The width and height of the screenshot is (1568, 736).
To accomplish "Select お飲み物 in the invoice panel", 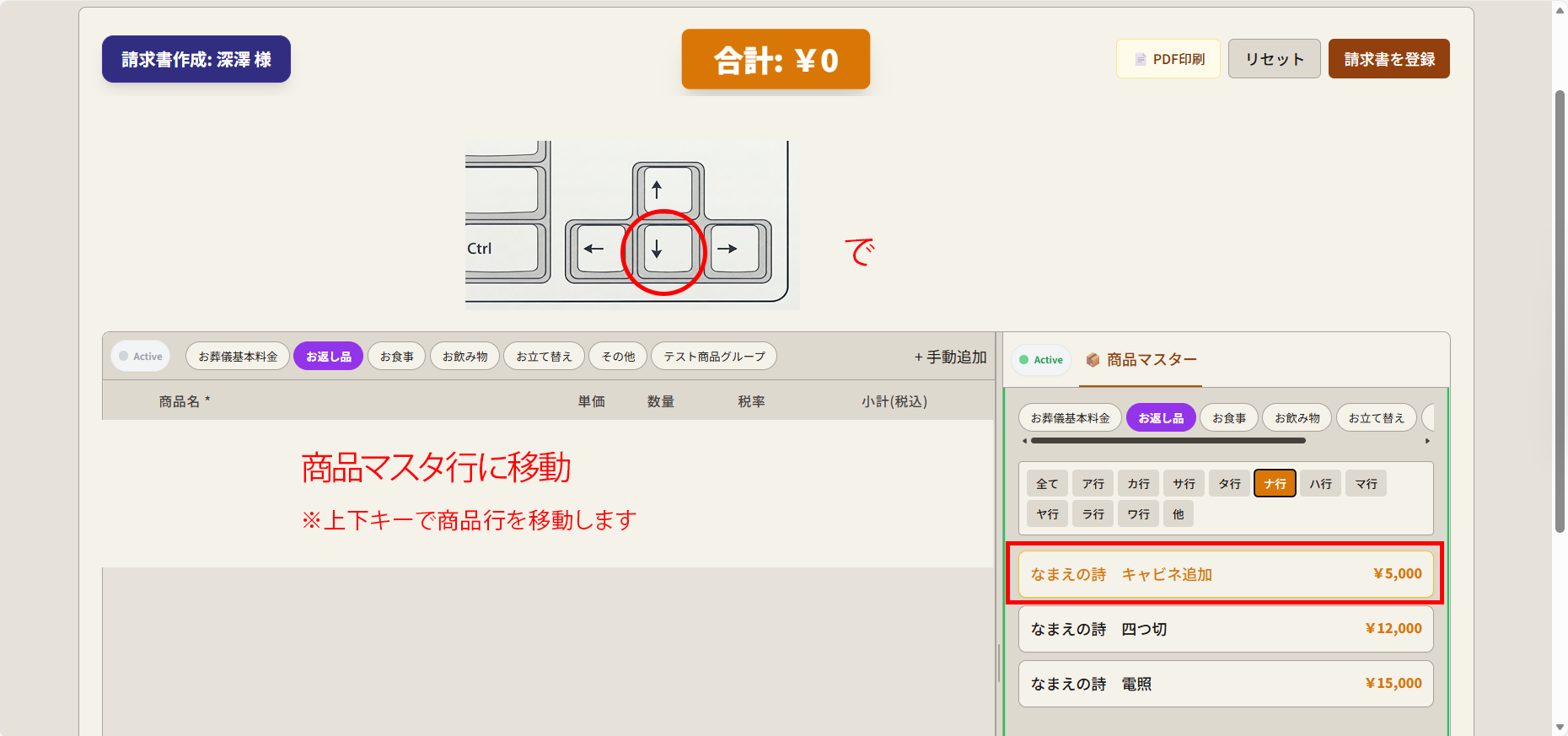I will tap(464, 357).
